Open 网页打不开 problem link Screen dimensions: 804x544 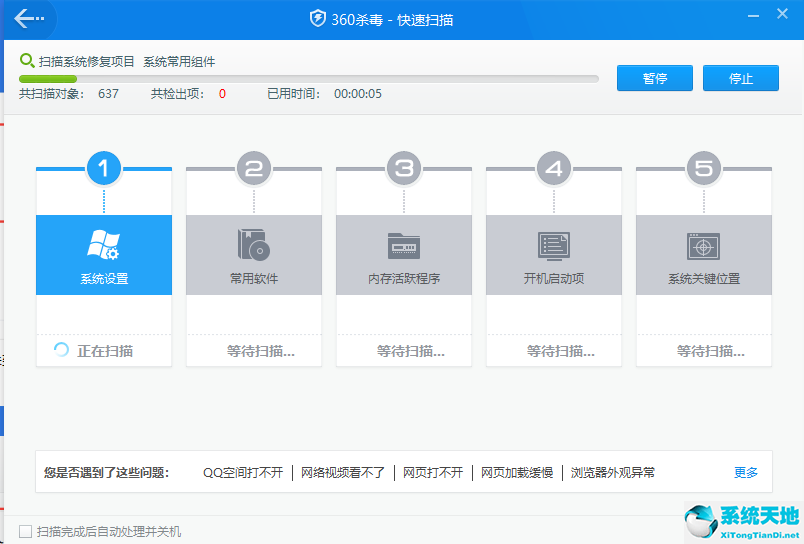click(433, 472)
